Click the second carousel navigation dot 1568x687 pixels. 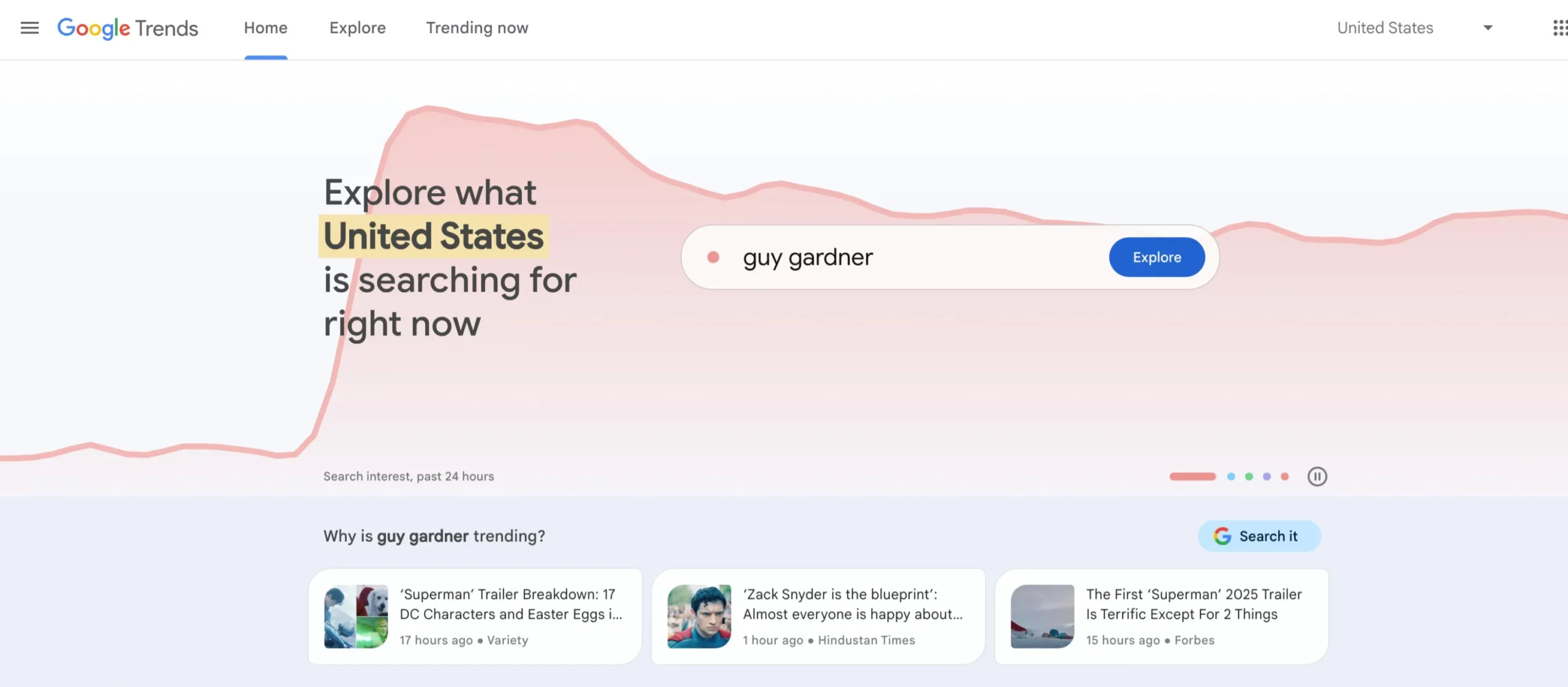click(x=1231, y=476)
